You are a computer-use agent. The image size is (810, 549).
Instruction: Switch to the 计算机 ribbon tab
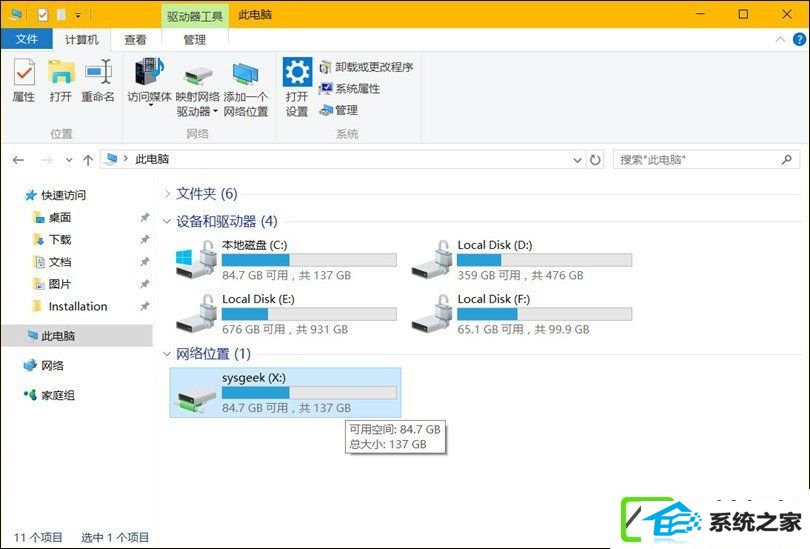tap(82, 39)
